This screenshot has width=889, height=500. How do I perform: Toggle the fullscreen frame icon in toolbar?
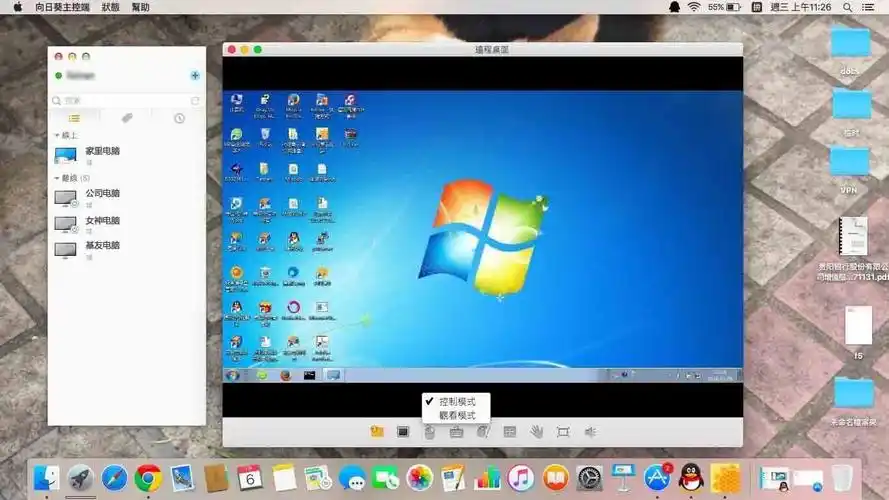[563, 432]
